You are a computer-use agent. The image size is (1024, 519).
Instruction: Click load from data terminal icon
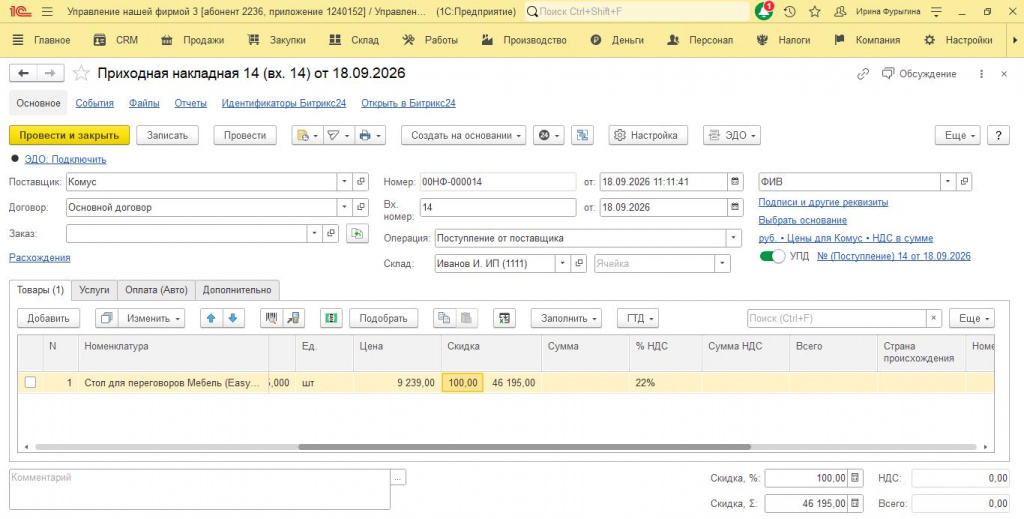(x=293, y=318)
